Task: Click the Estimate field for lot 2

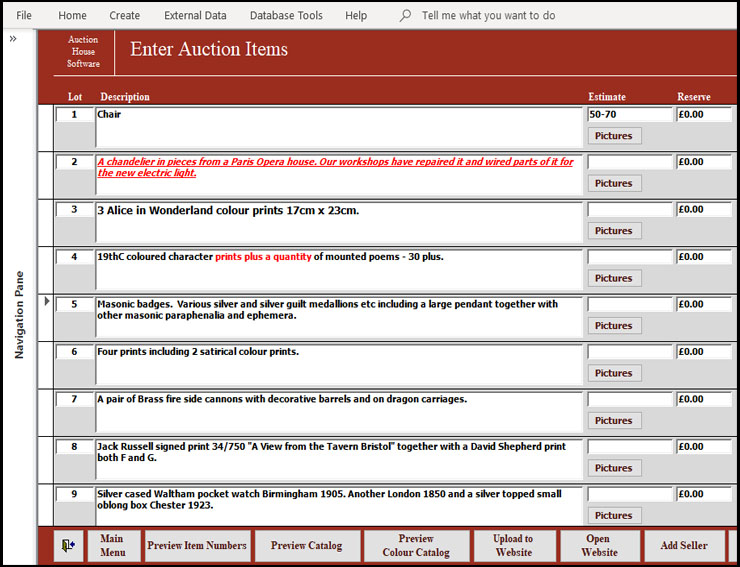Action: point(630,162)
